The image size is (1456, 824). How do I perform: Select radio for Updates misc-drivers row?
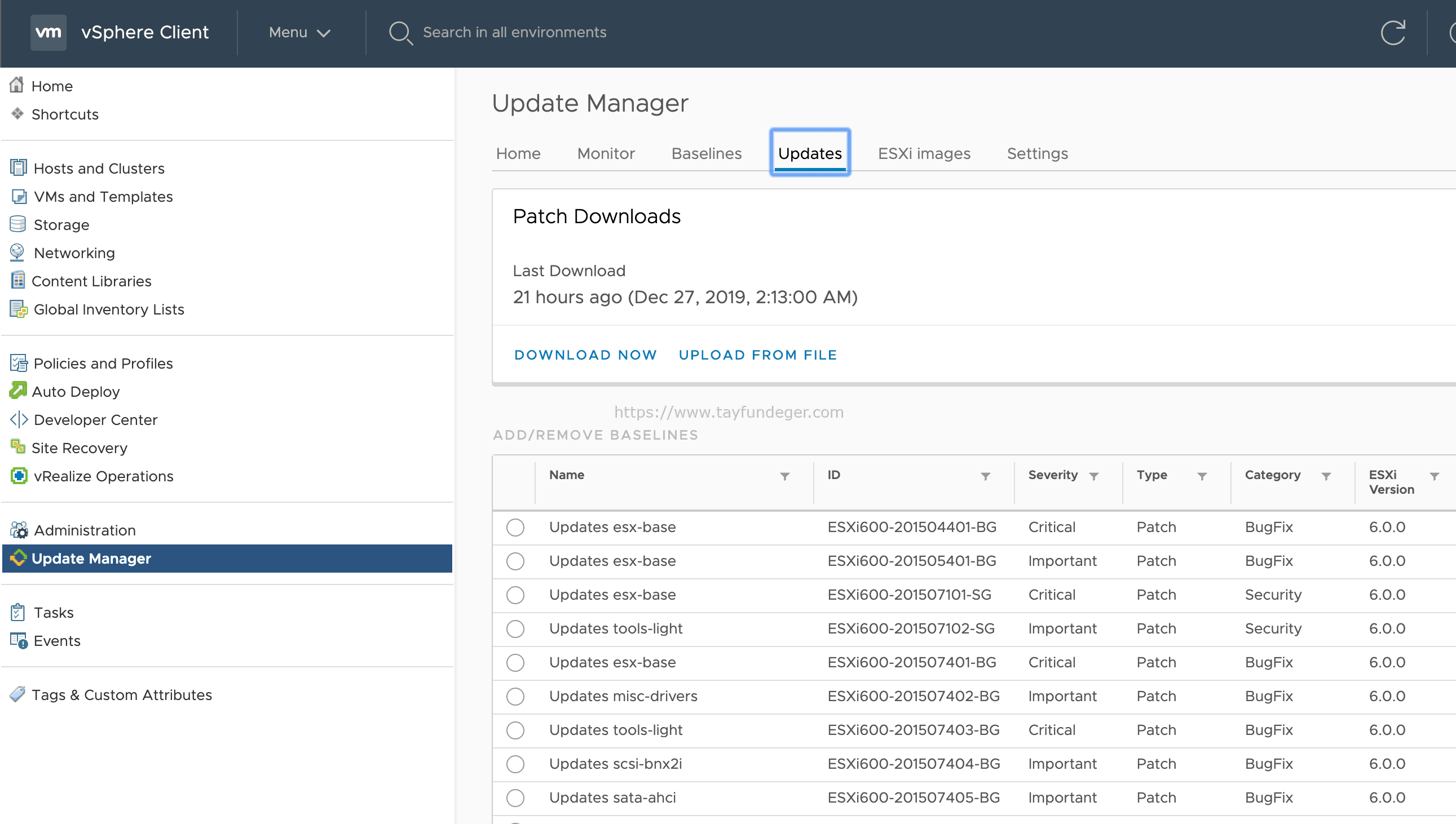pyautogui.click(x=515, y=696)
